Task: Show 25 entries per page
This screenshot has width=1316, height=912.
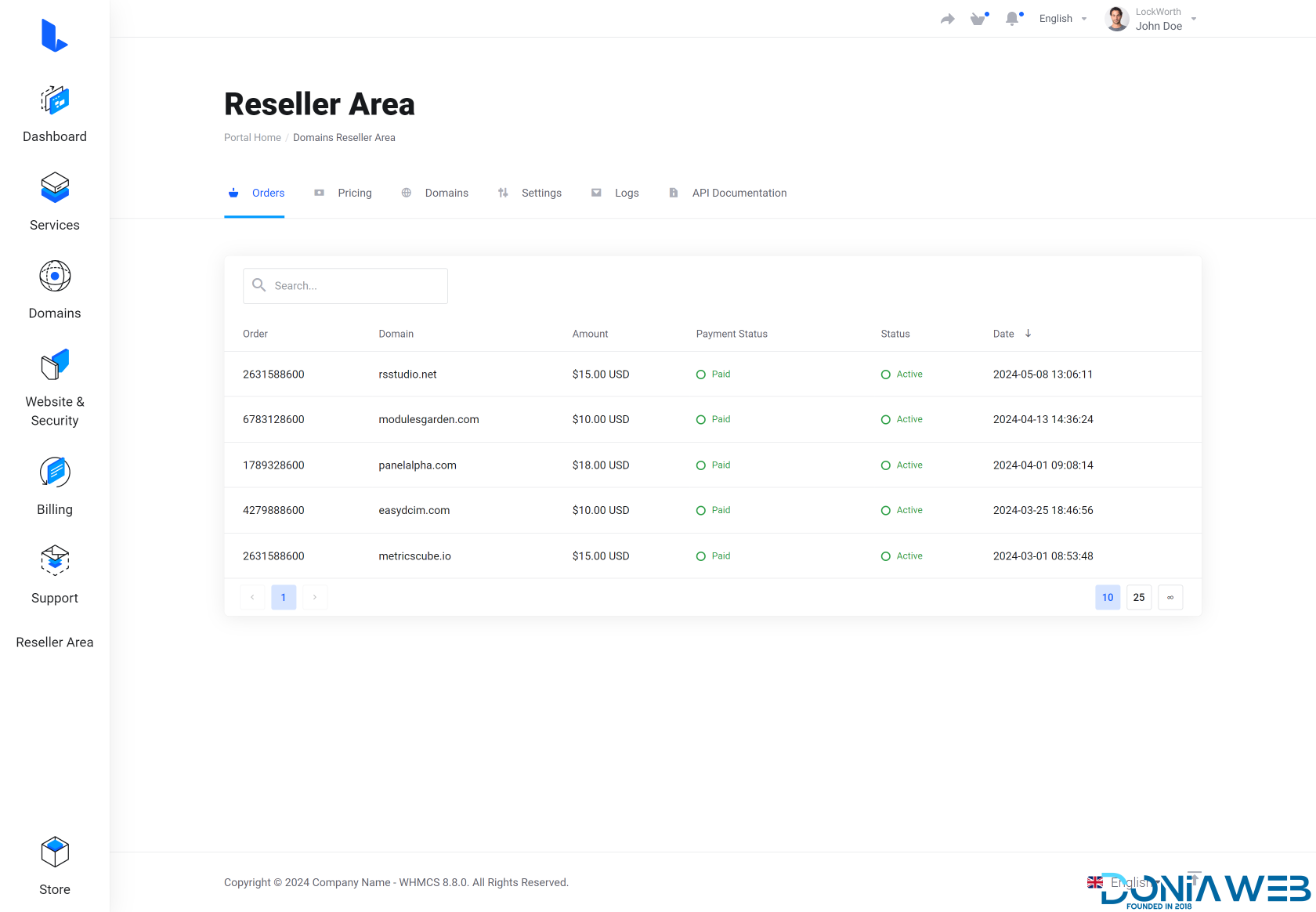Action: (x=1139, y=597)
